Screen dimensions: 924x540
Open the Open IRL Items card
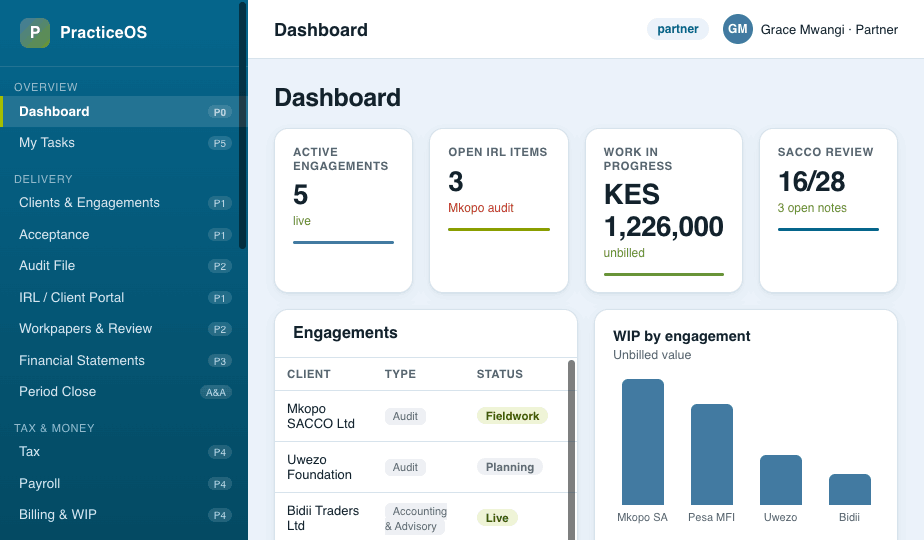pyautogui.click(x=499, y=210)
